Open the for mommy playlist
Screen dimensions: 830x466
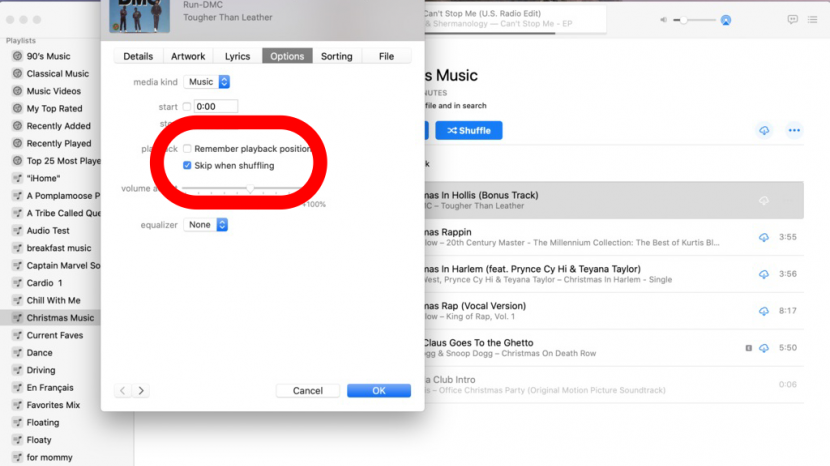pos(50,458)
